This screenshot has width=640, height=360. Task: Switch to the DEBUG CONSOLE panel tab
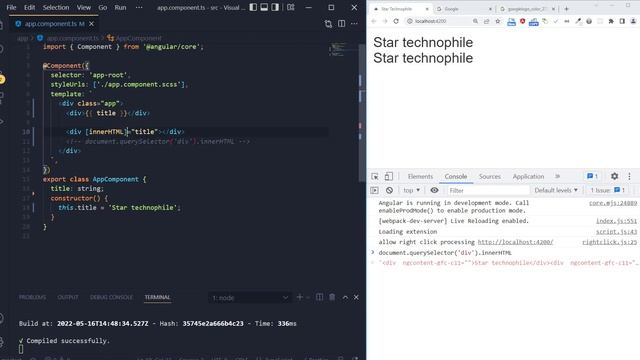click(111, 297)
